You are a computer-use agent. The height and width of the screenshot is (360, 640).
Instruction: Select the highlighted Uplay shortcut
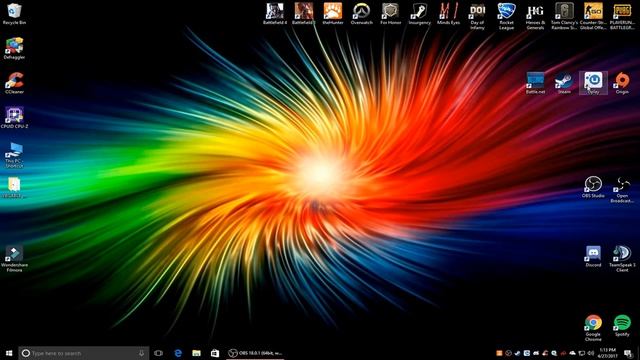point(593,83)
